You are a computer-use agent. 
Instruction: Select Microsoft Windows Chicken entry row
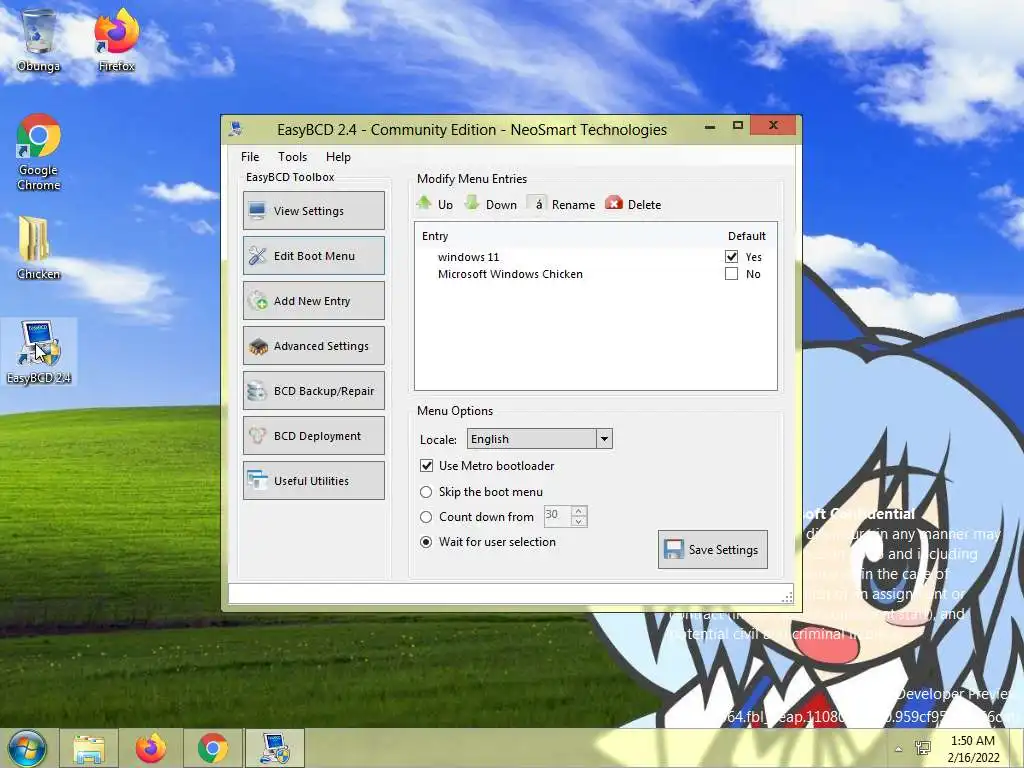point(596,274)
